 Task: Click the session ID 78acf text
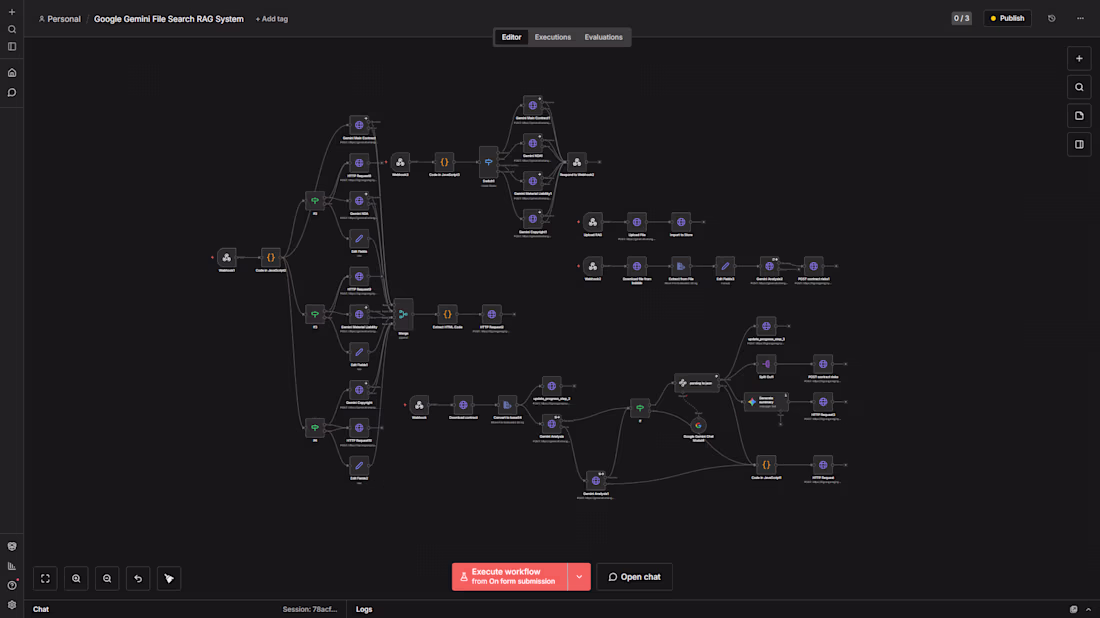point(310,610)
